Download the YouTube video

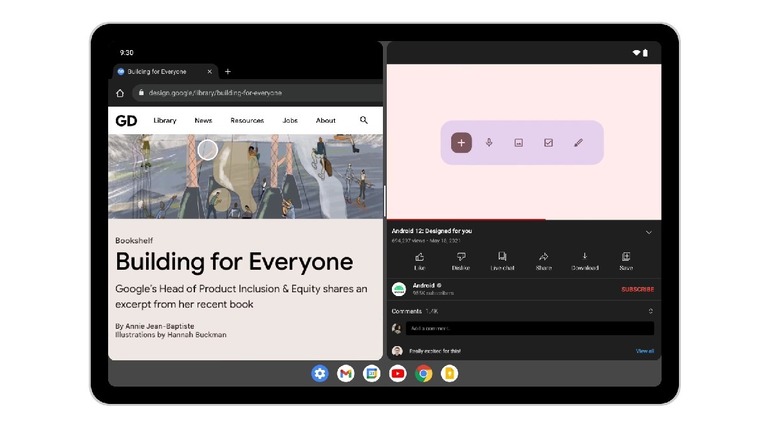point(585,261)
